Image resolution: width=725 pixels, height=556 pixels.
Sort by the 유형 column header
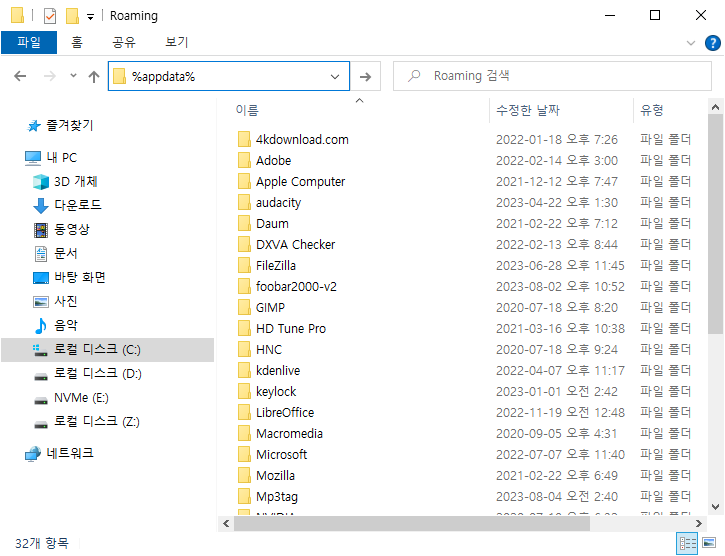pyautogui.click(x=651, y=110)
